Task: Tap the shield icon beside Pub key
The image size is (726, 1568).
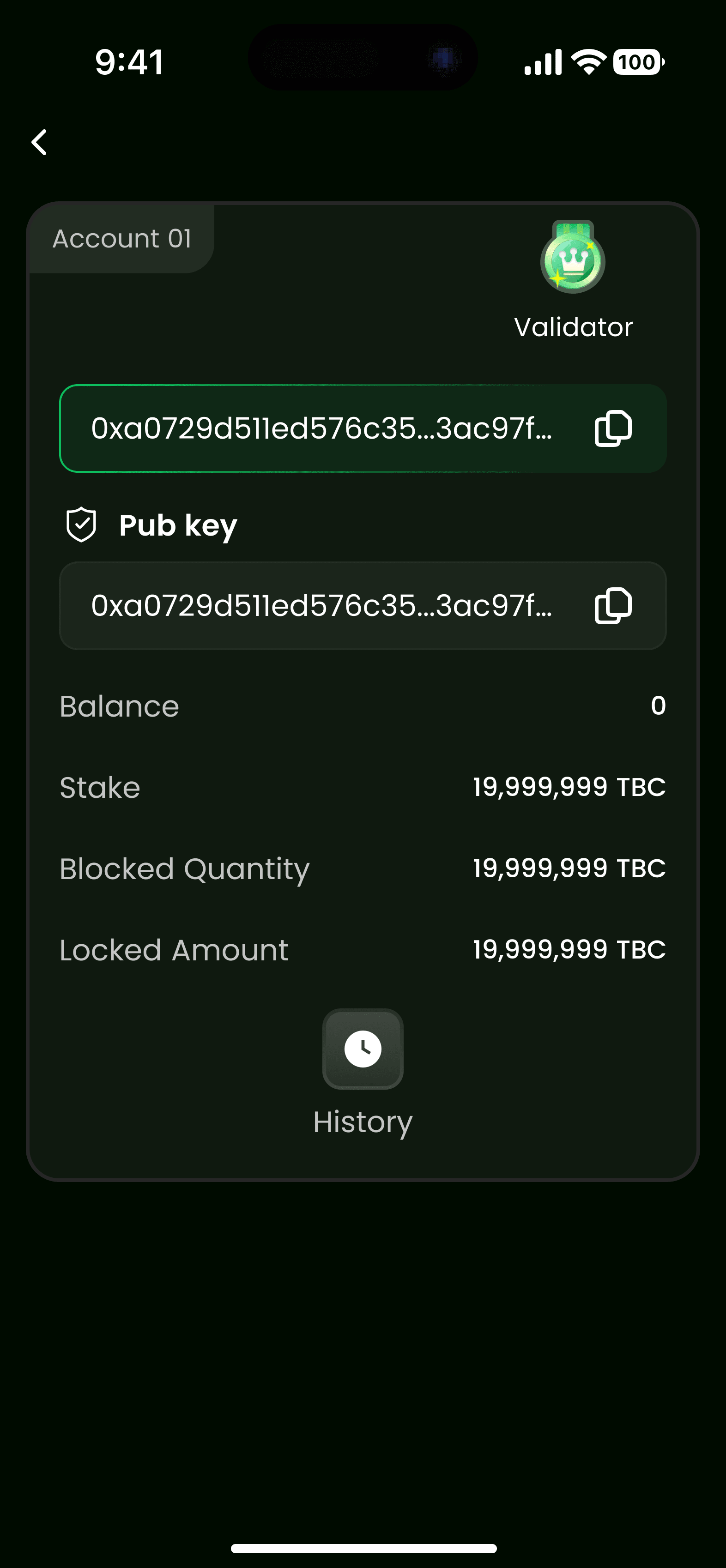Action: 81,525
